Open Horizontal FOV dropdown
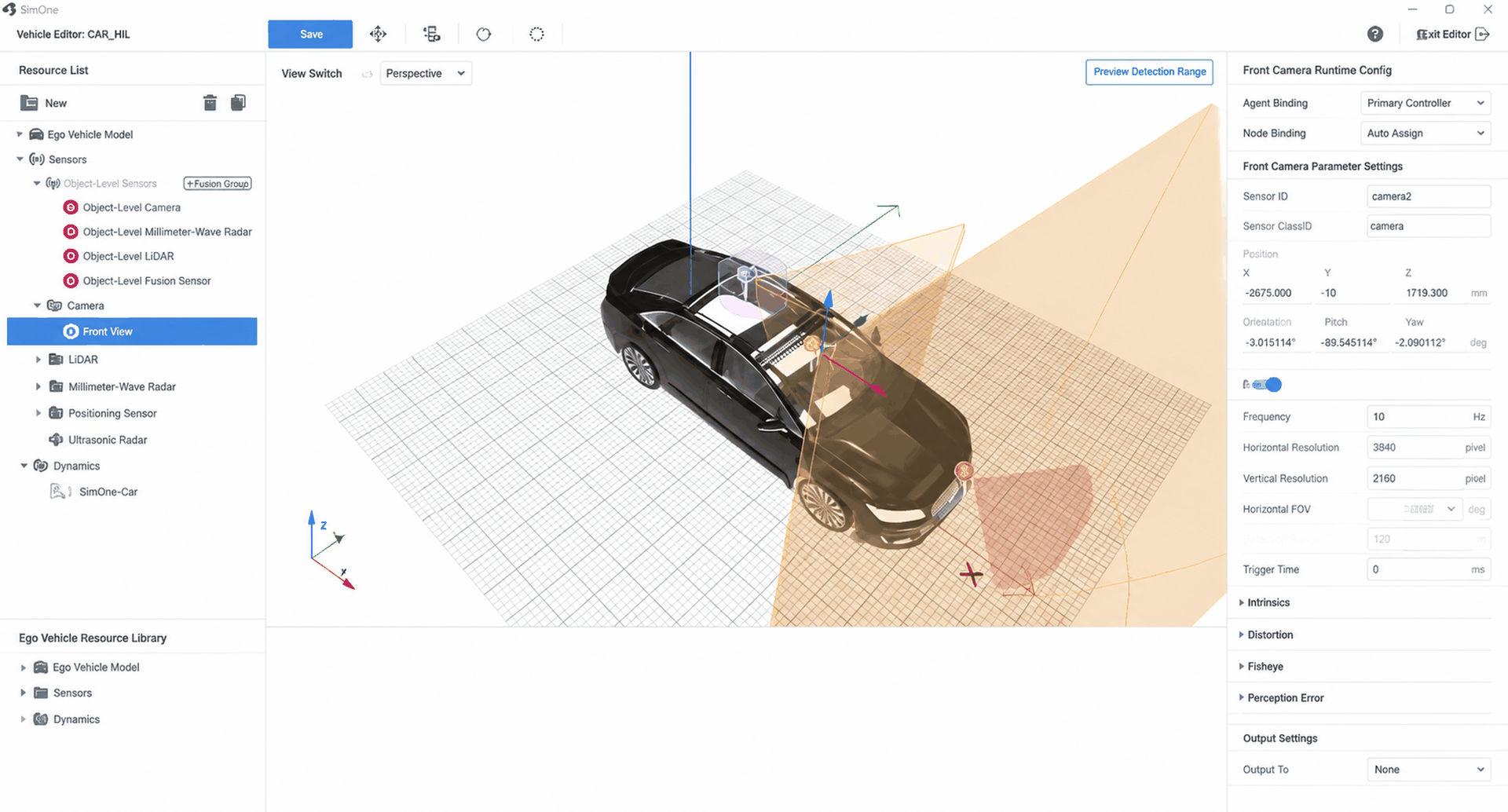Image resolution: width=1508 pixels, height=812 pixels. tap(1415, 509)
